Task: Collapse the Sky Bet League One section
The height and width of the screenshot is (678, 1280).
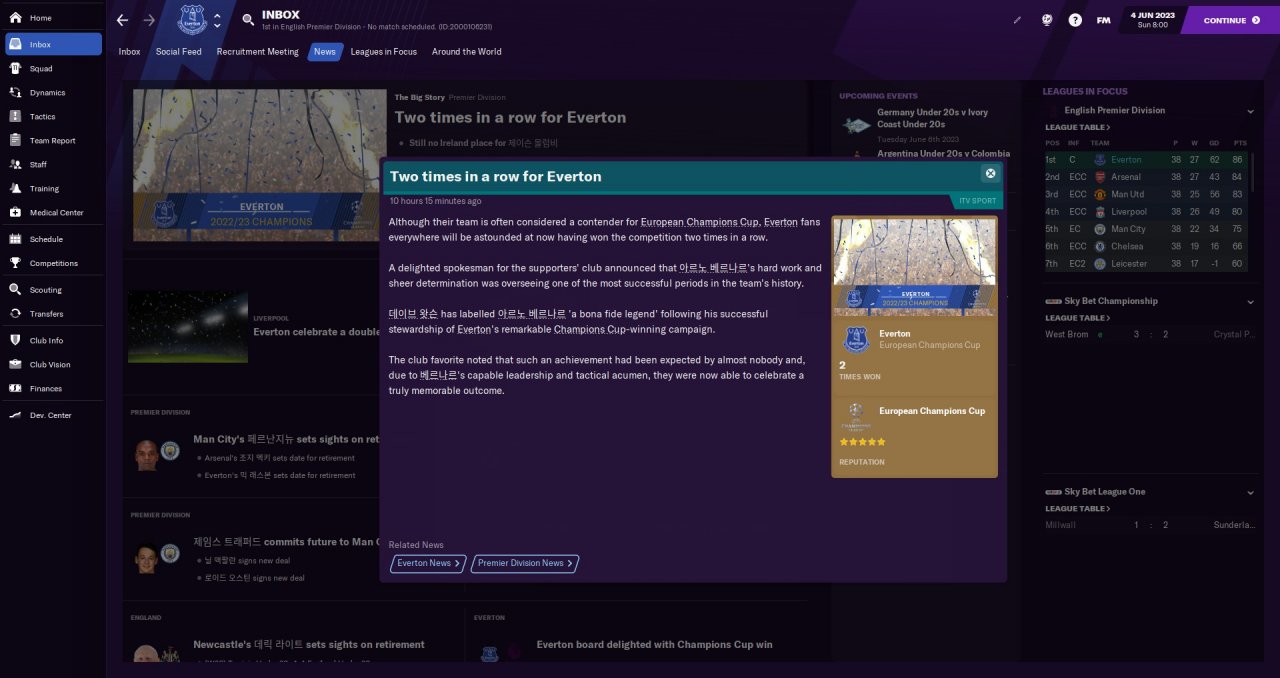Action: (1250, 493)
